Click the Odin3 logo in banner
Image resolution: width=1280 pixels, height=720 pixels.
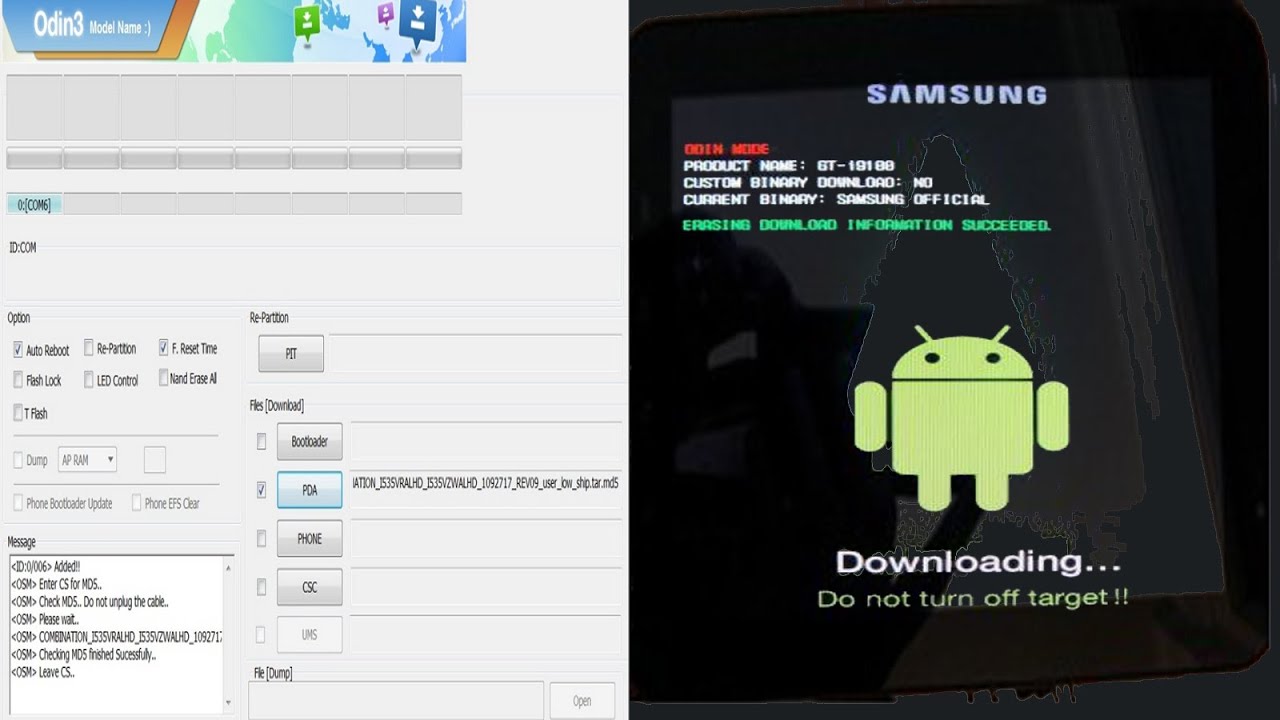(x=58, y=25)
